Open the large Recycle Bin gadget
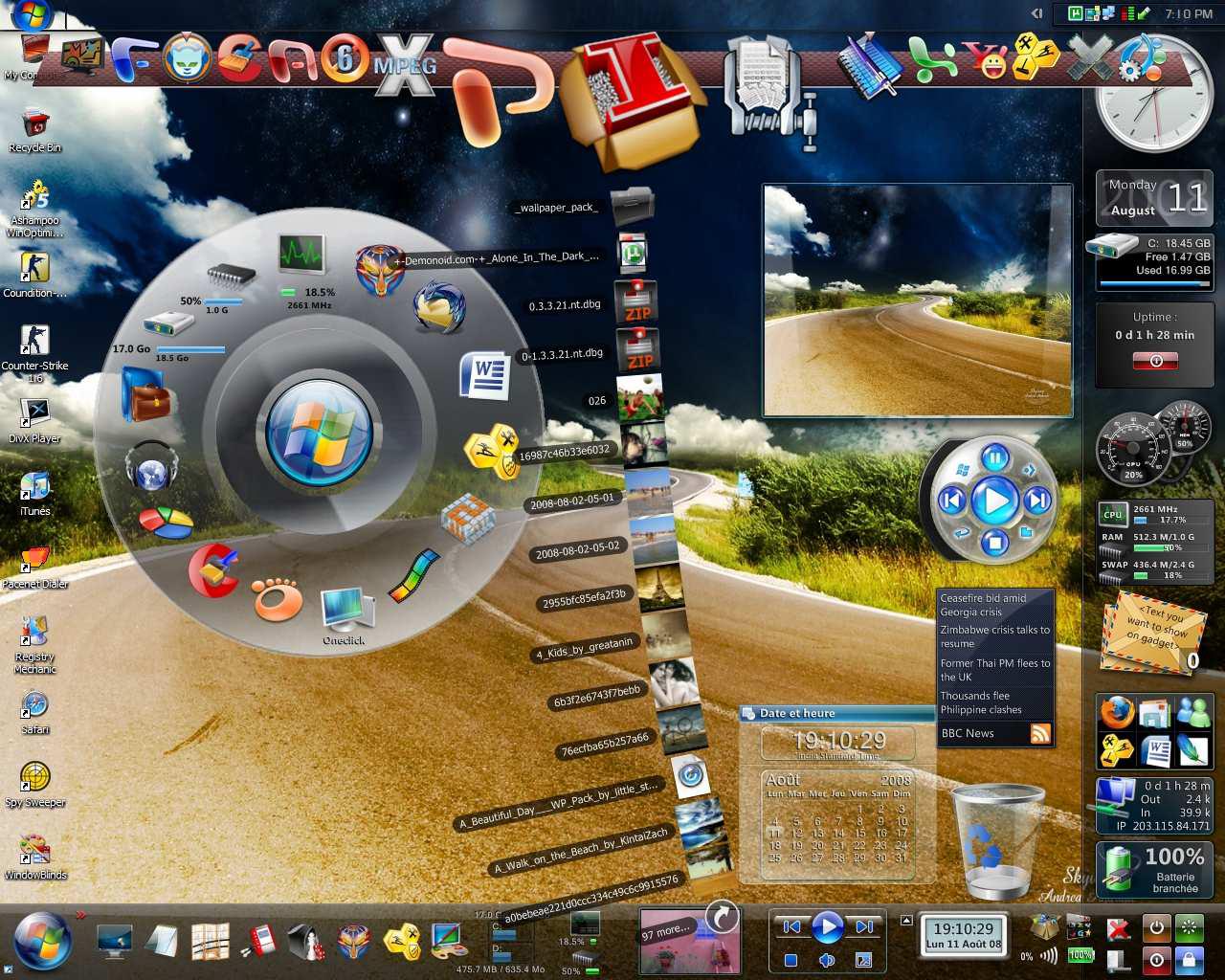The height and width of the screenshot is (980, 1225). [x=996, y=839]
